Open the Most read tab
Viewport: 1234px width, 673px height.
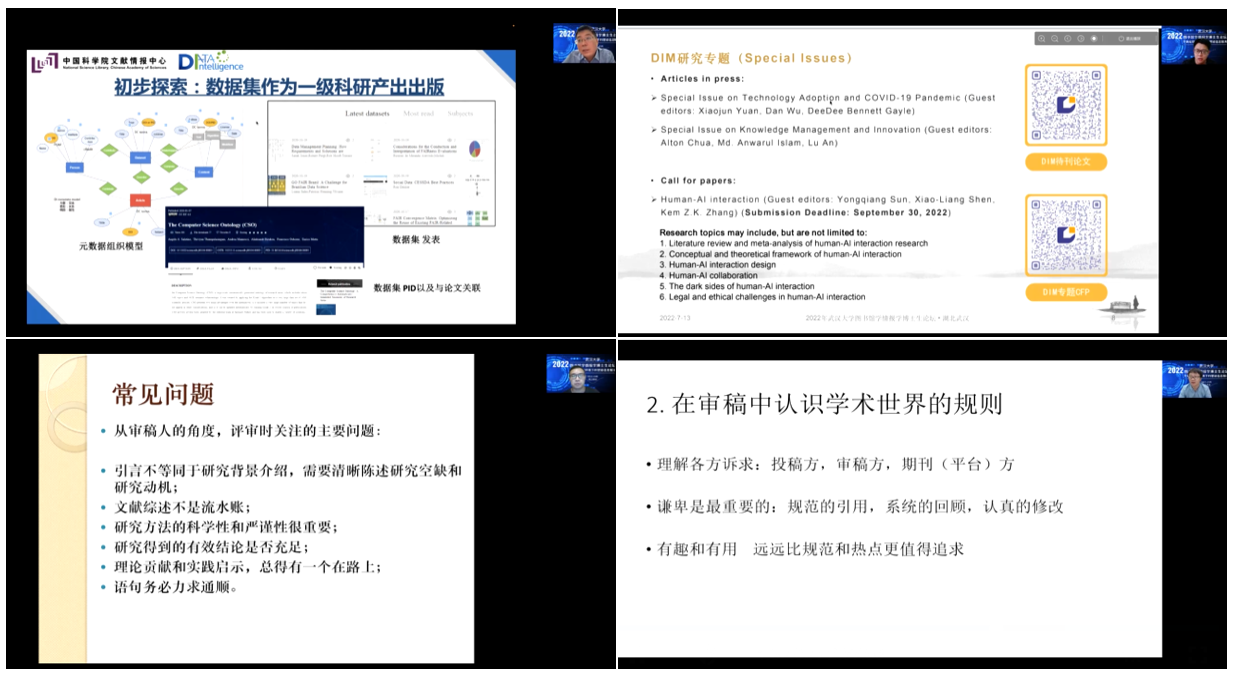[x=418, y=113]
